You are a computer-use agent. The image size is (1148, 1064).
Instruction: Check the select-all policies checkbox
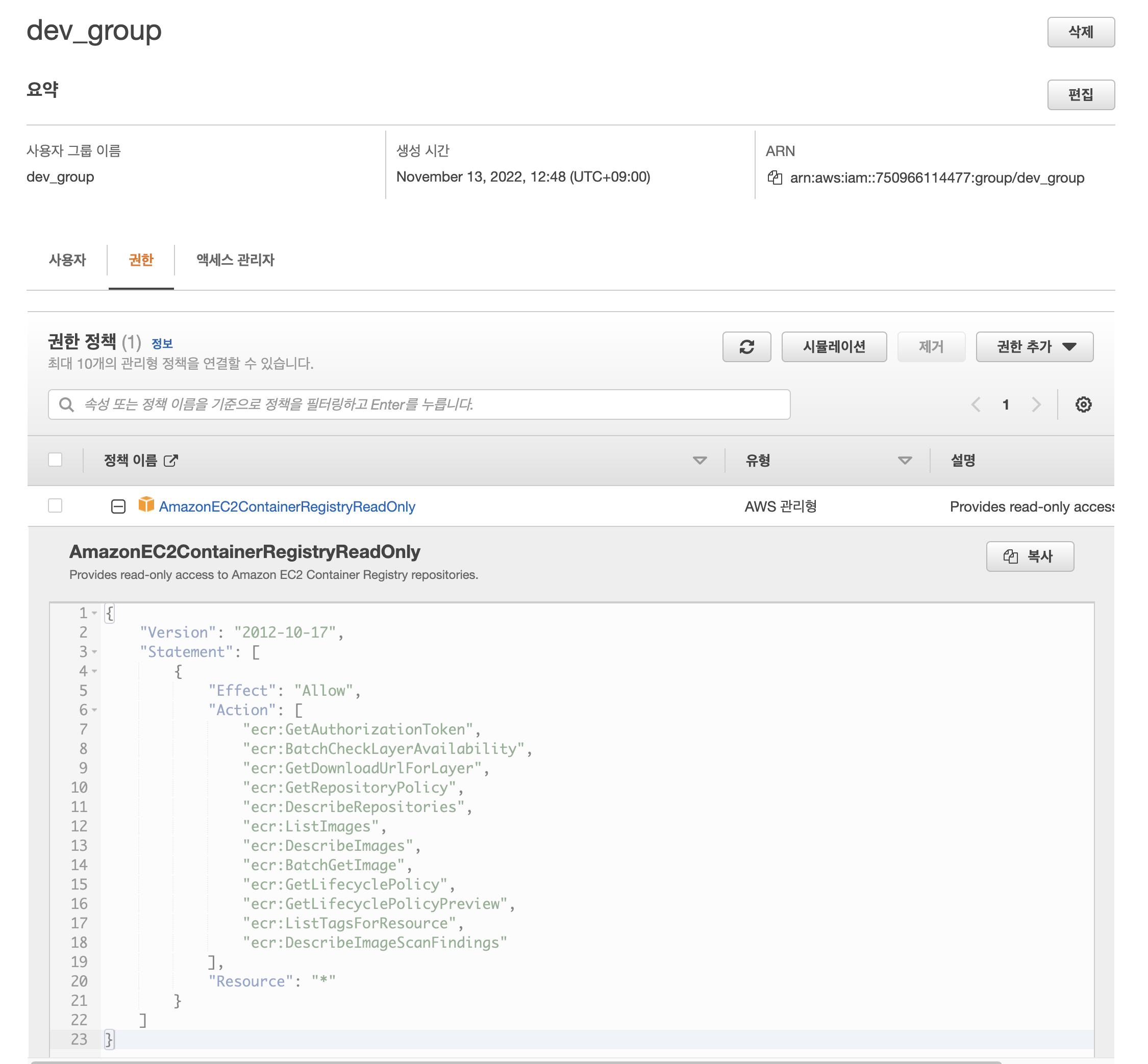click(55, 460)
